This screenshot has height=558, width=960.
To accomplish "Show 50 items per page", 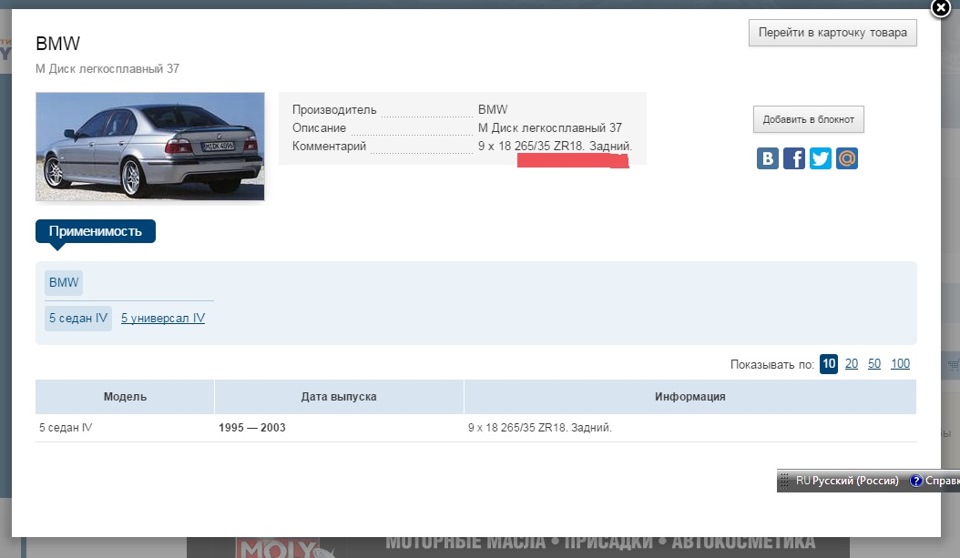I will coord(874,364).
